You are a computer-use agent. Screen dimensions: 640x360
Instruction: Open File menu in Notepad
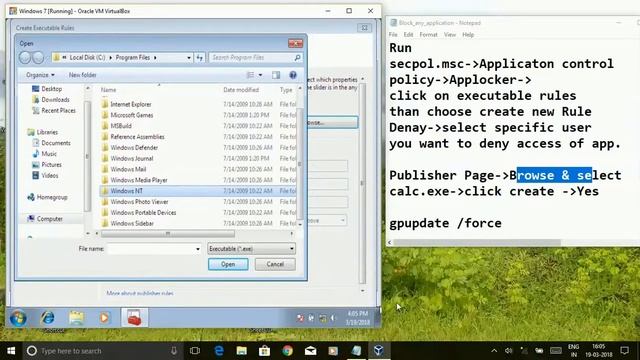[x=393, y=35]
